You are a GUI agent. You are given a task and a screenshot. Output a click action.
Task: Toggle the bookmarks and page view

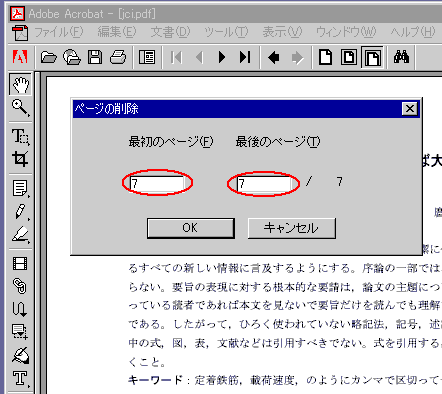coord(147,57)
